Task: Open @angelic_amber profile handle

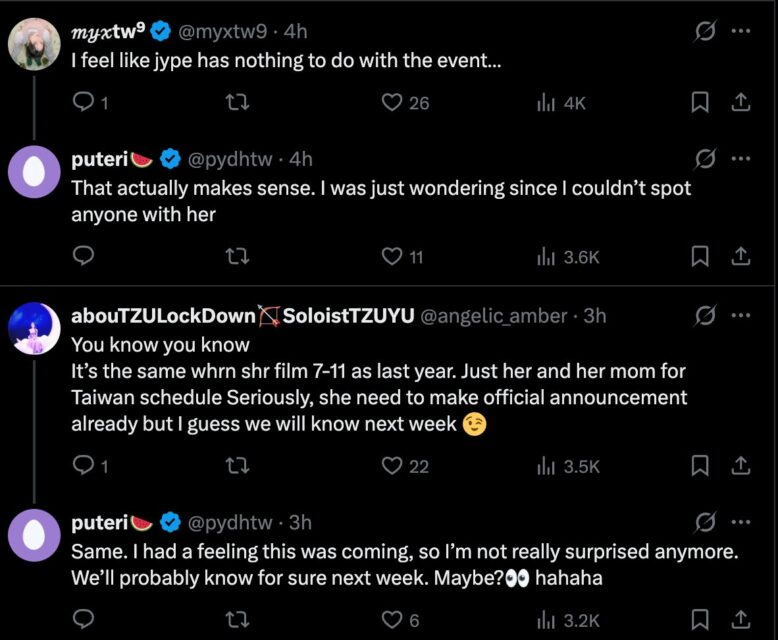Action: (494, 316)
